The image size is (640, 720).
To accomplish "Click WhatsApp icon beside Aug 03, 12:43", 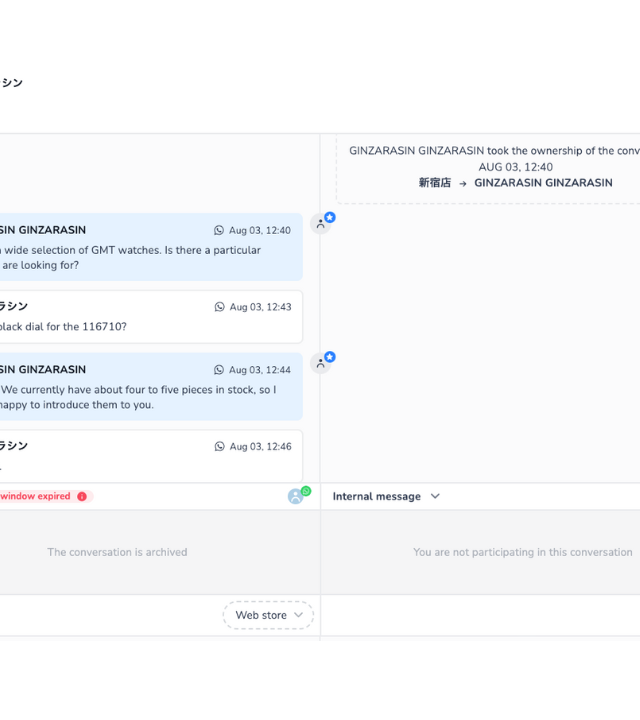I will click(x=220, y=307).
